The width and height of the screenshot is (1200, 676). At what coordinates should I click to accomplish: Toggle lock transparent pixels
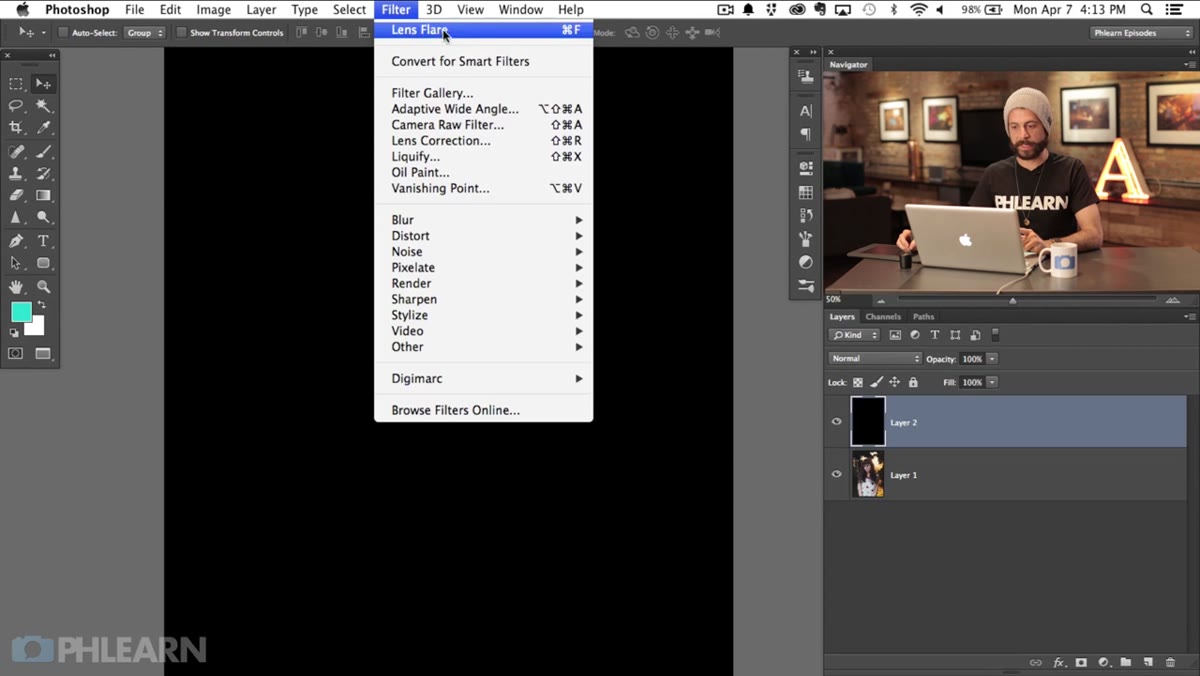858,382
